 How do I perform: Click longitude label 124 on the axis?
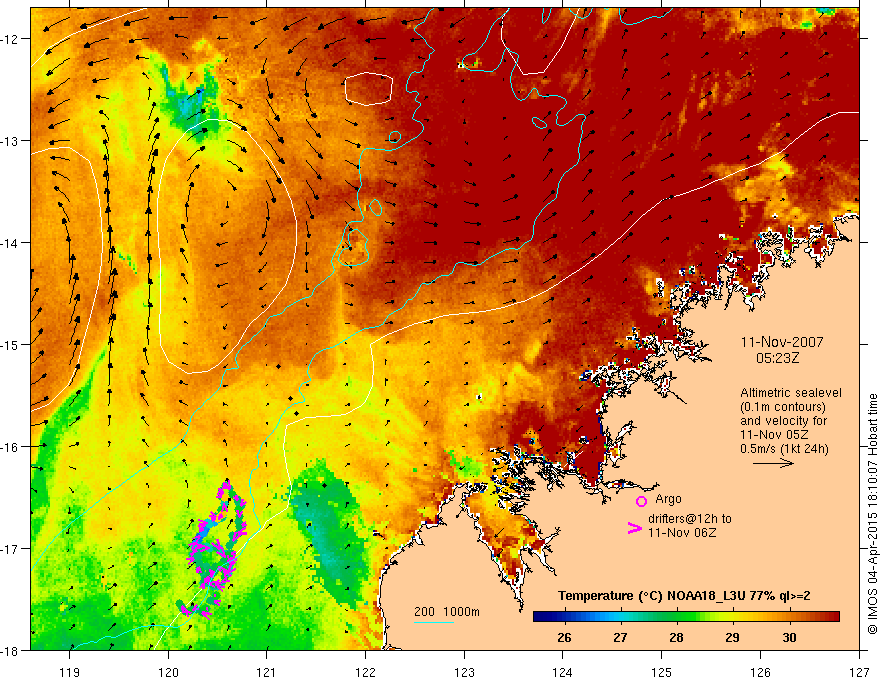[563, 672]
